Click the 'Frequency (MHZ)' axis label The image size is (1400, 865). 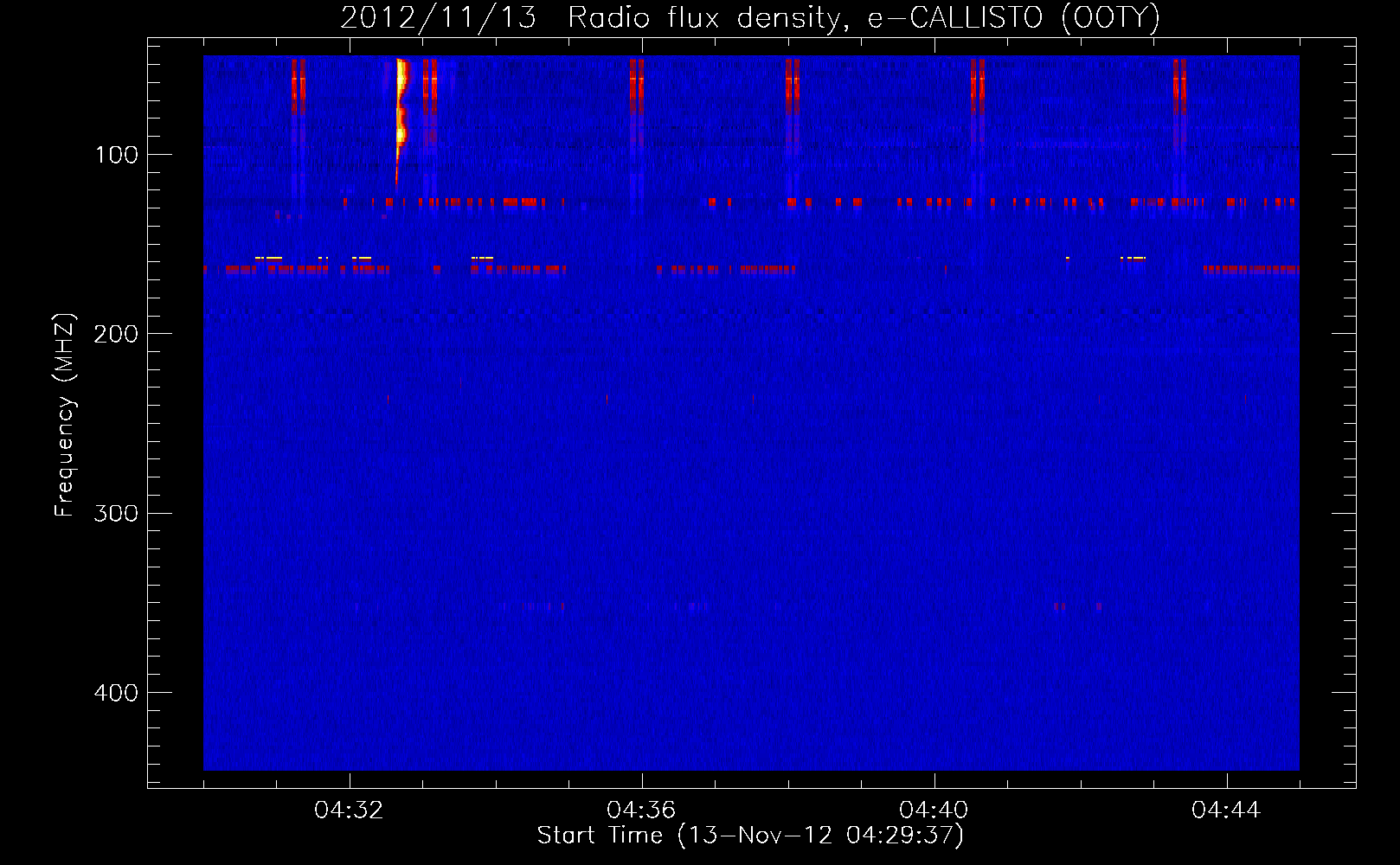click(x=64, y=415)
